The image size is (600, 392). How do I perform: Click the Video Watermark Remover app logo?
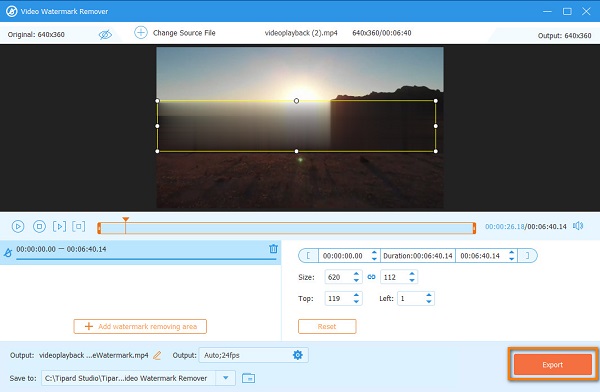pyautogui.click(x=11, y=11)
